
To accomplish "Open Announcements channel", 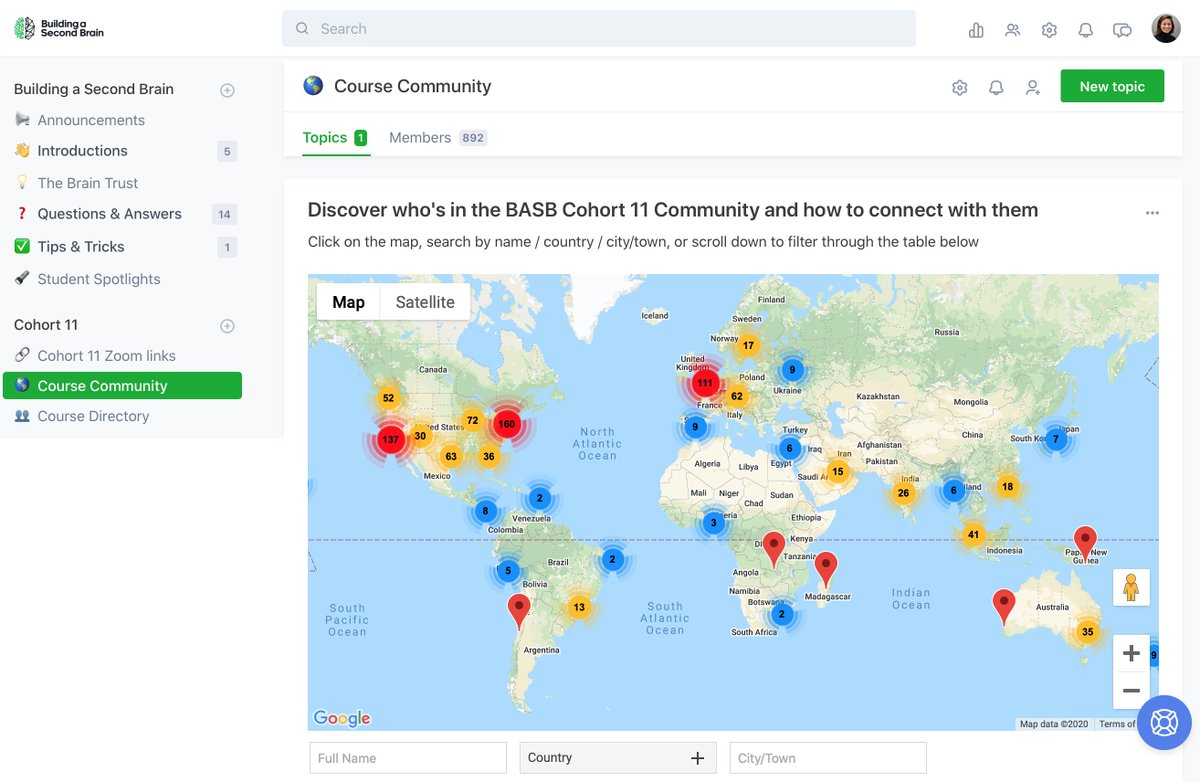I will coord(91,120).
